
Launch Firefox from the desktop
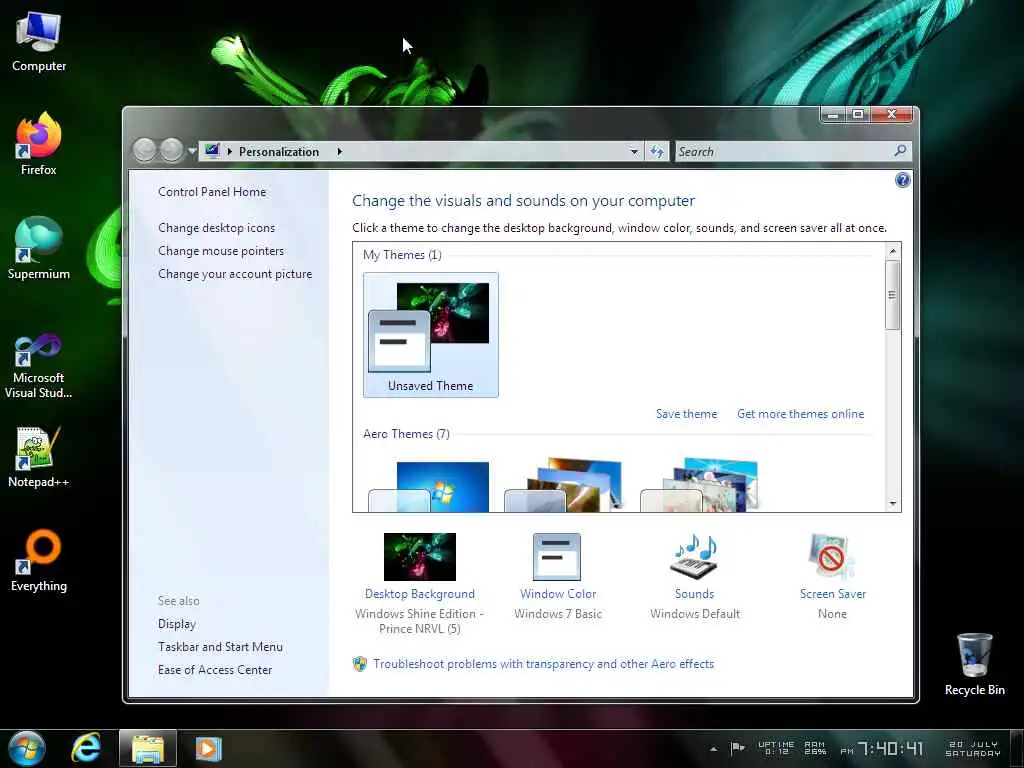[39, 145]
